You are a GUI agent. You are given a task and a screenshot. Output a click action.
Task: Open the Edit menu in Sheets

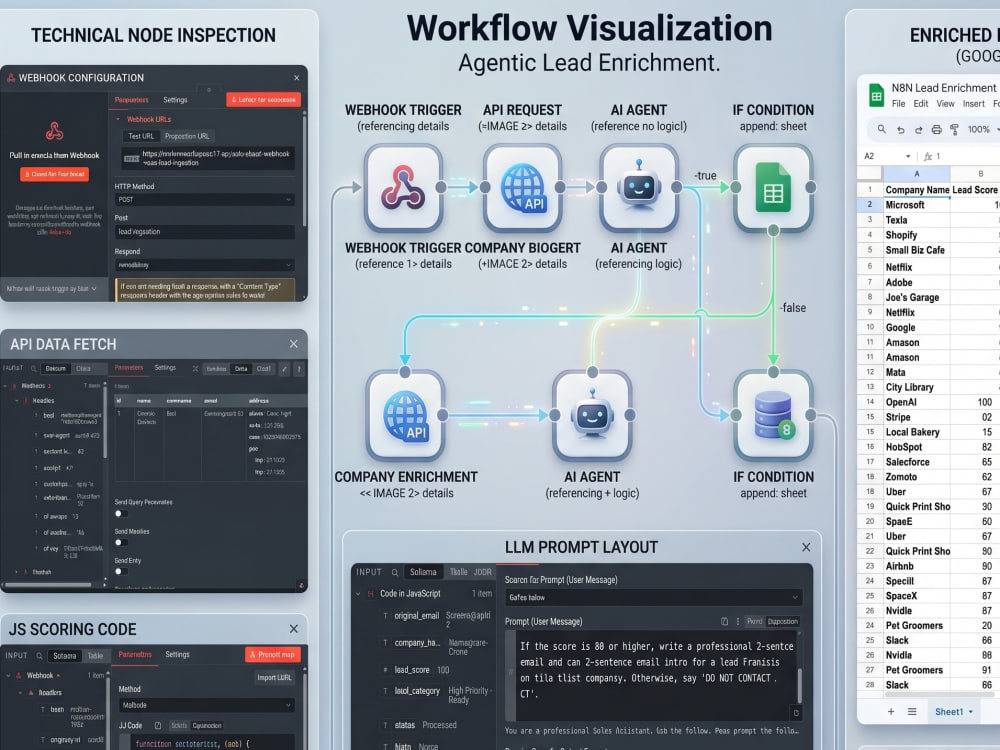point(921,103)
